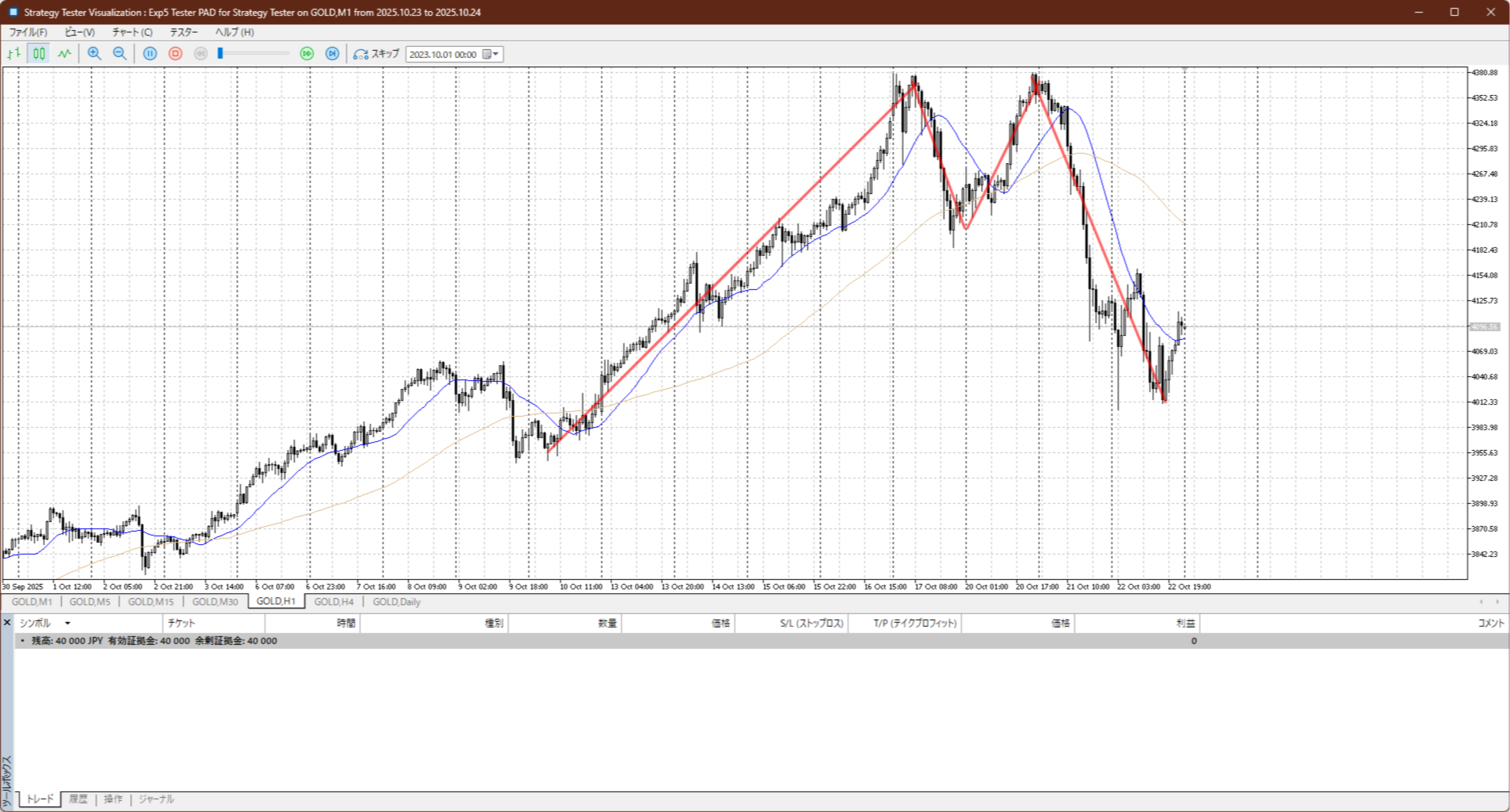
Task: Close the toolbox panel with X
Action: [7, 623]
